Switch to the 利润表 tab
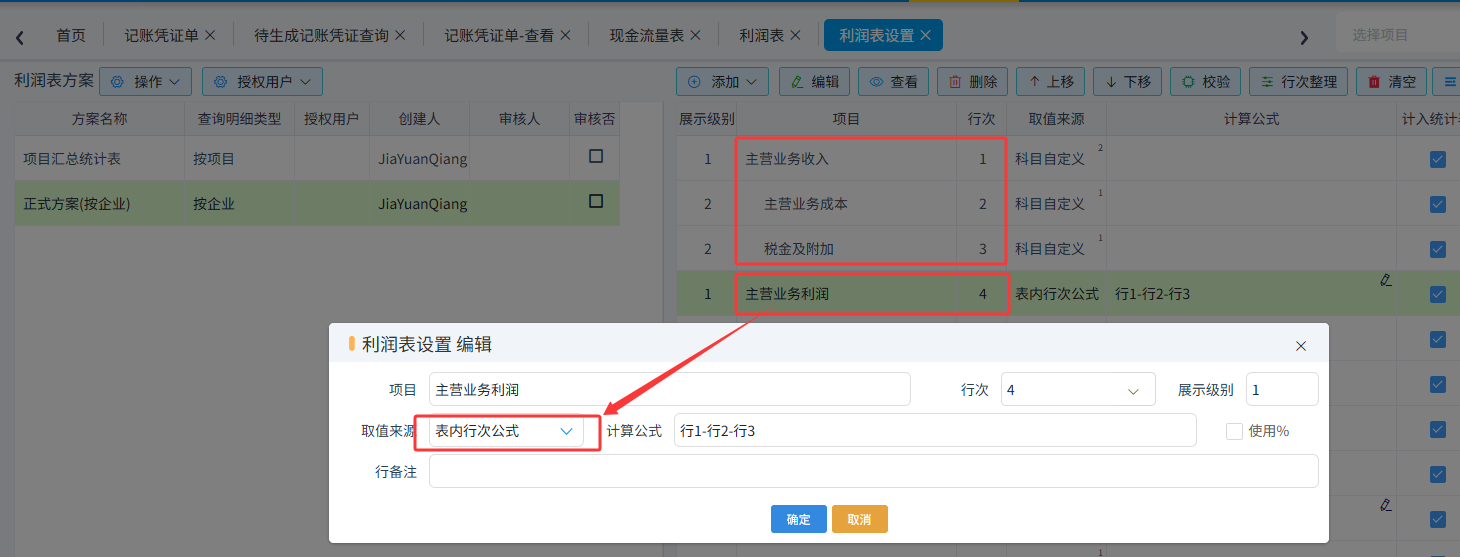The width and height of the screenshot is (1460, 557). (x=762, y=35)
